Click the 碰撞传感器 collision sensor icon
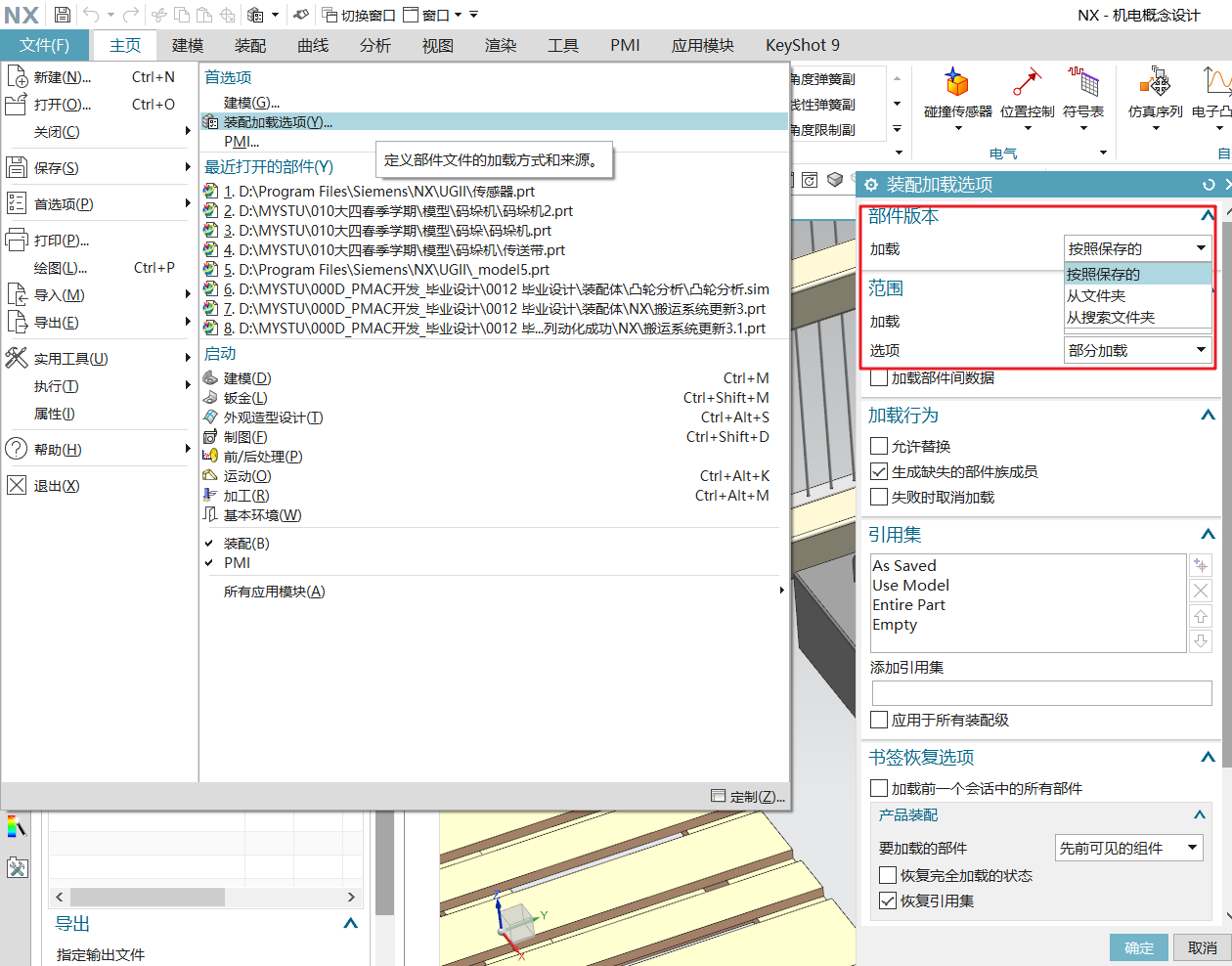 956,82
